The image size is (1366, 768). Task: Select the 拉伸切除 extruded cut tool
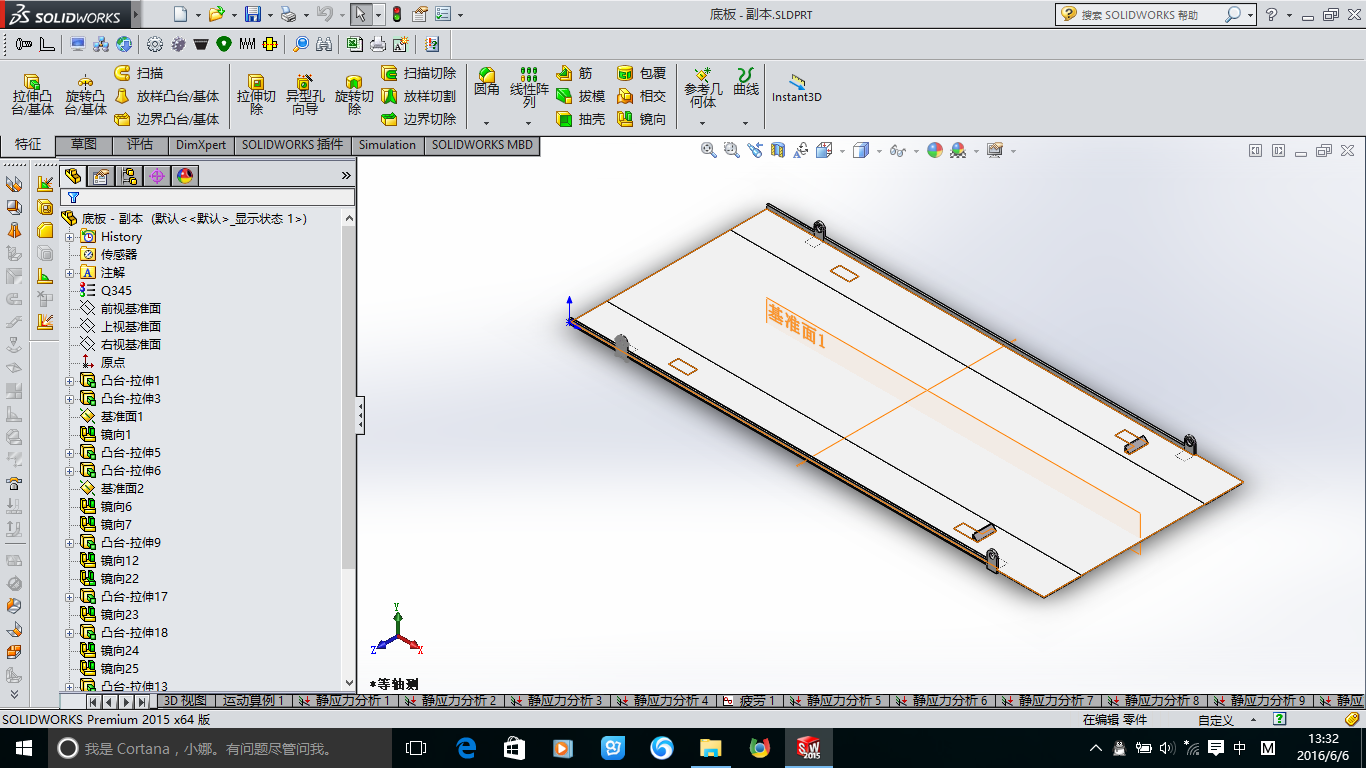256,94
